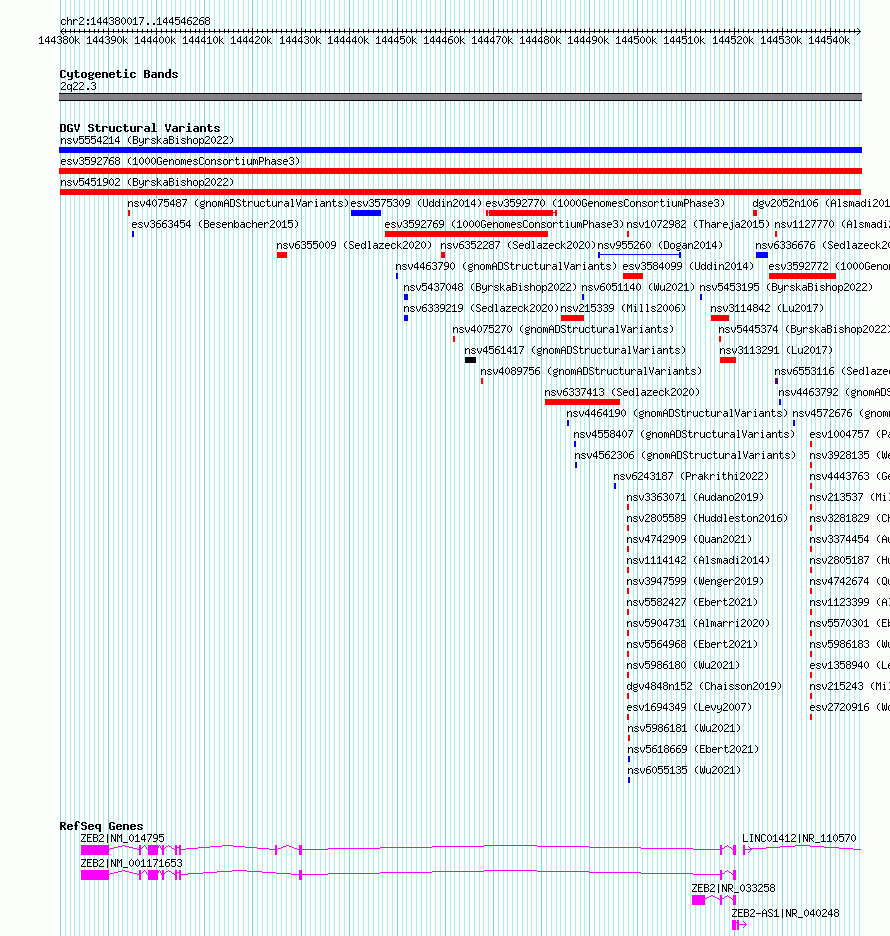Screen dimensions: 890x936
Task: Click nsv4089756 gnomAD variant label
Action: pos(591,371)
